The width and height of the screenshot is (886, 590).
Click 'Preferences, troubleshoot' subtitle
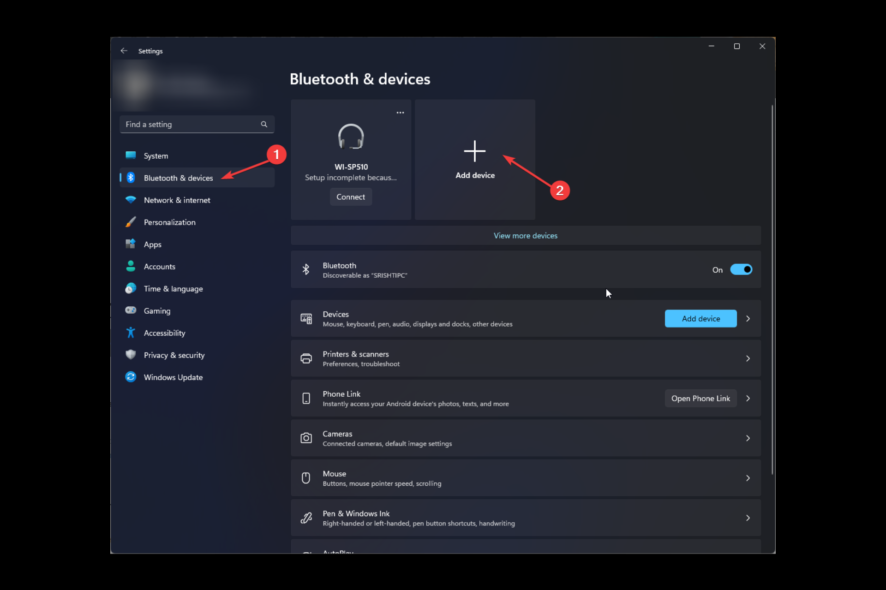(x=361, y=364)
